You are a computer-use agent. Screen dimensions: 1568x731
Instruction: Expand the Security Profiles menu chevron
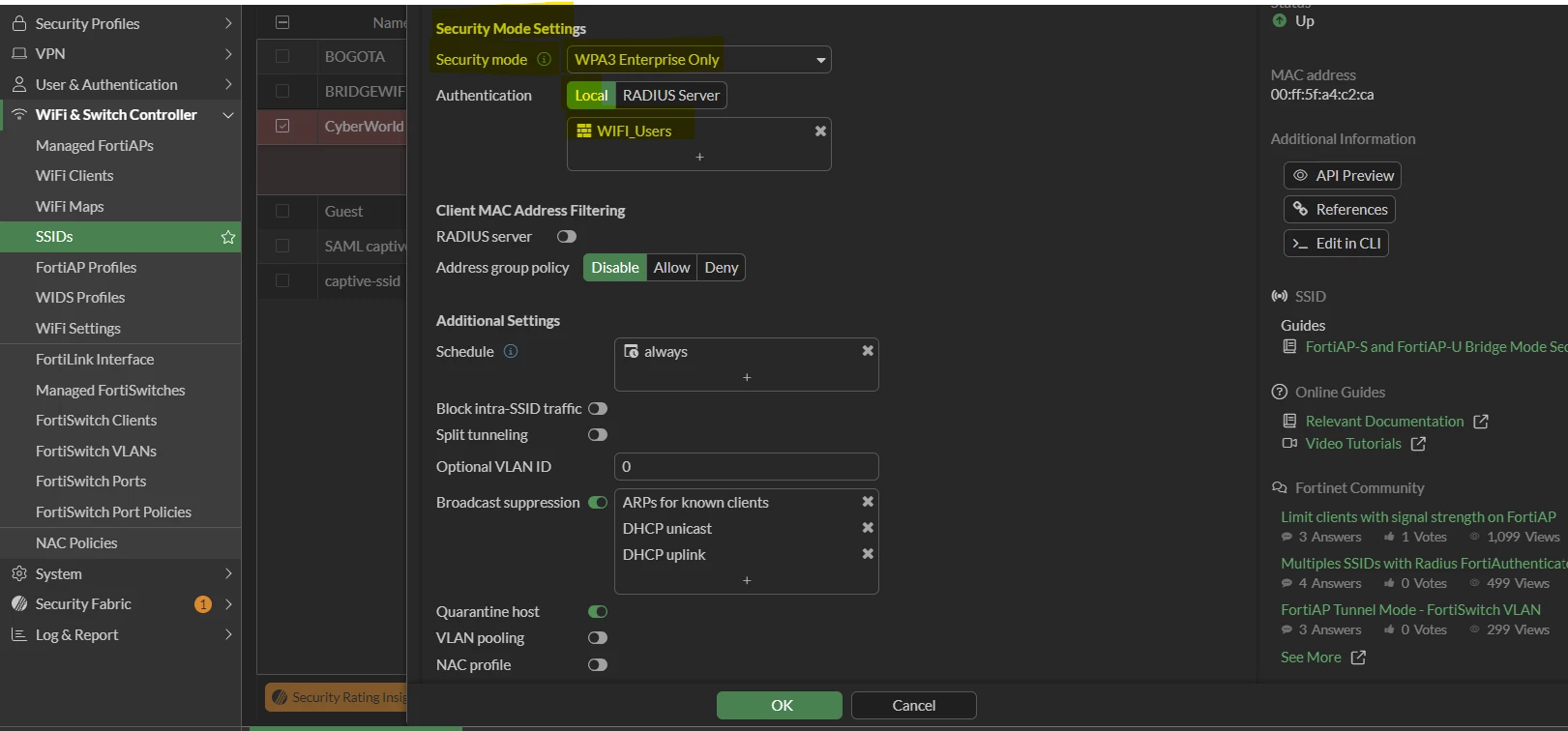tap(228, 23)
